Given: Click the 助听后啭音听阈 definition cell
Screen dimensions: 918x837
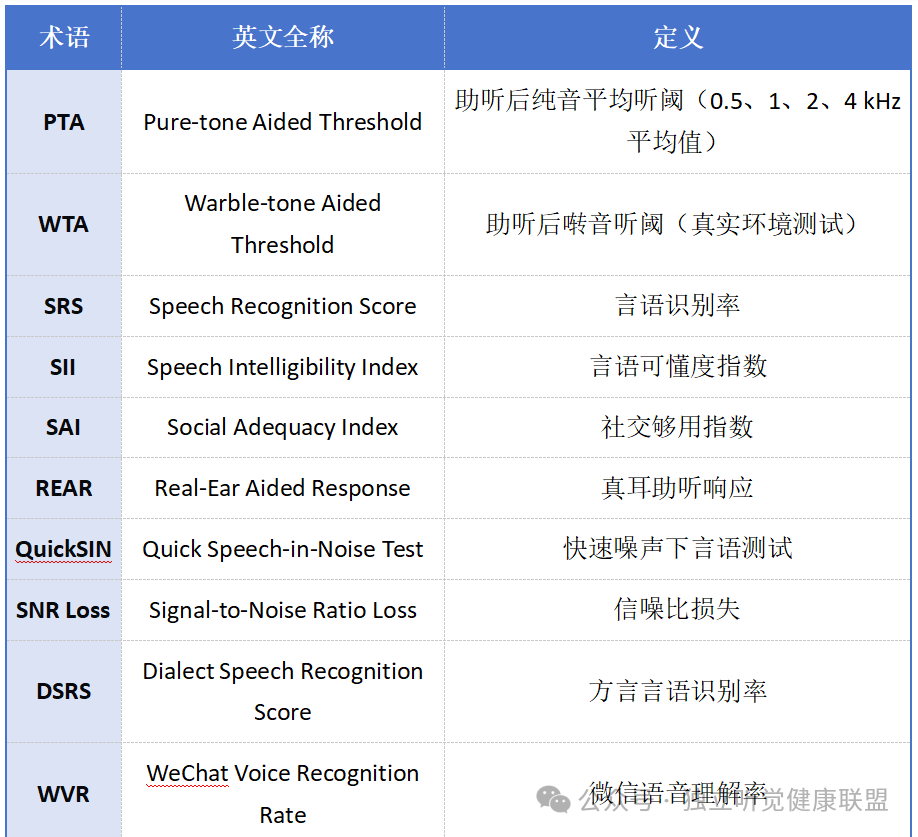Looking at the screenshot, I should click(x=677, y=224).
